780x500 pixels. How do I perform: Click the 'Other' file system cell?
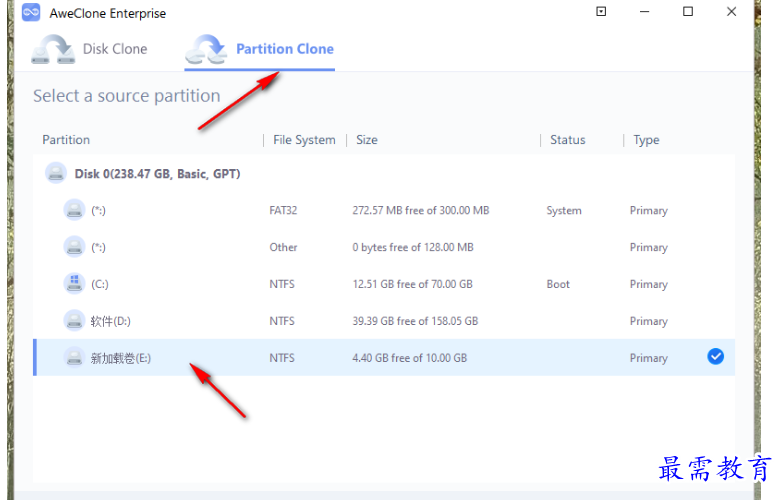pos(283,247)
